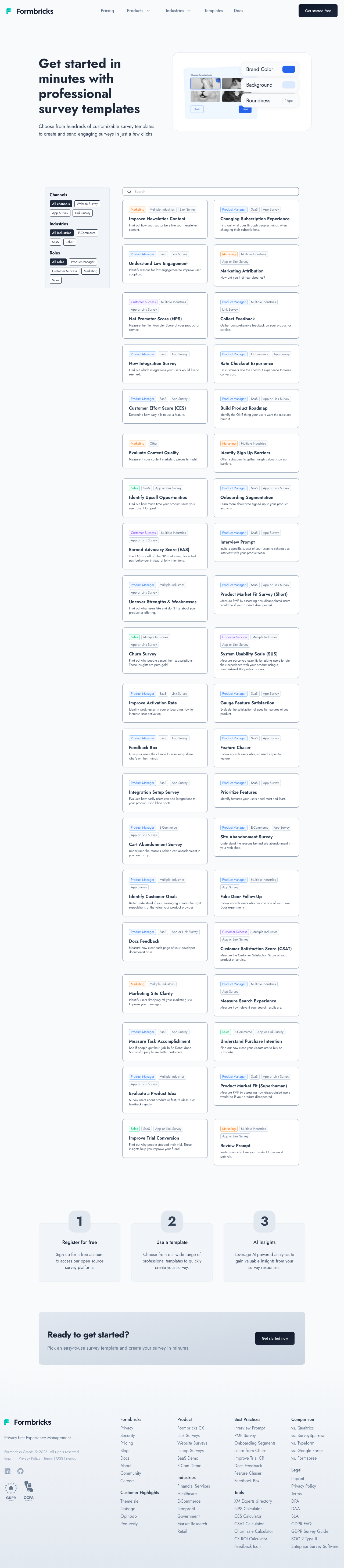344x1568 pixels.
Task: Open the LinkedIn icon in the footer
Action: [x=8, y=1471]
